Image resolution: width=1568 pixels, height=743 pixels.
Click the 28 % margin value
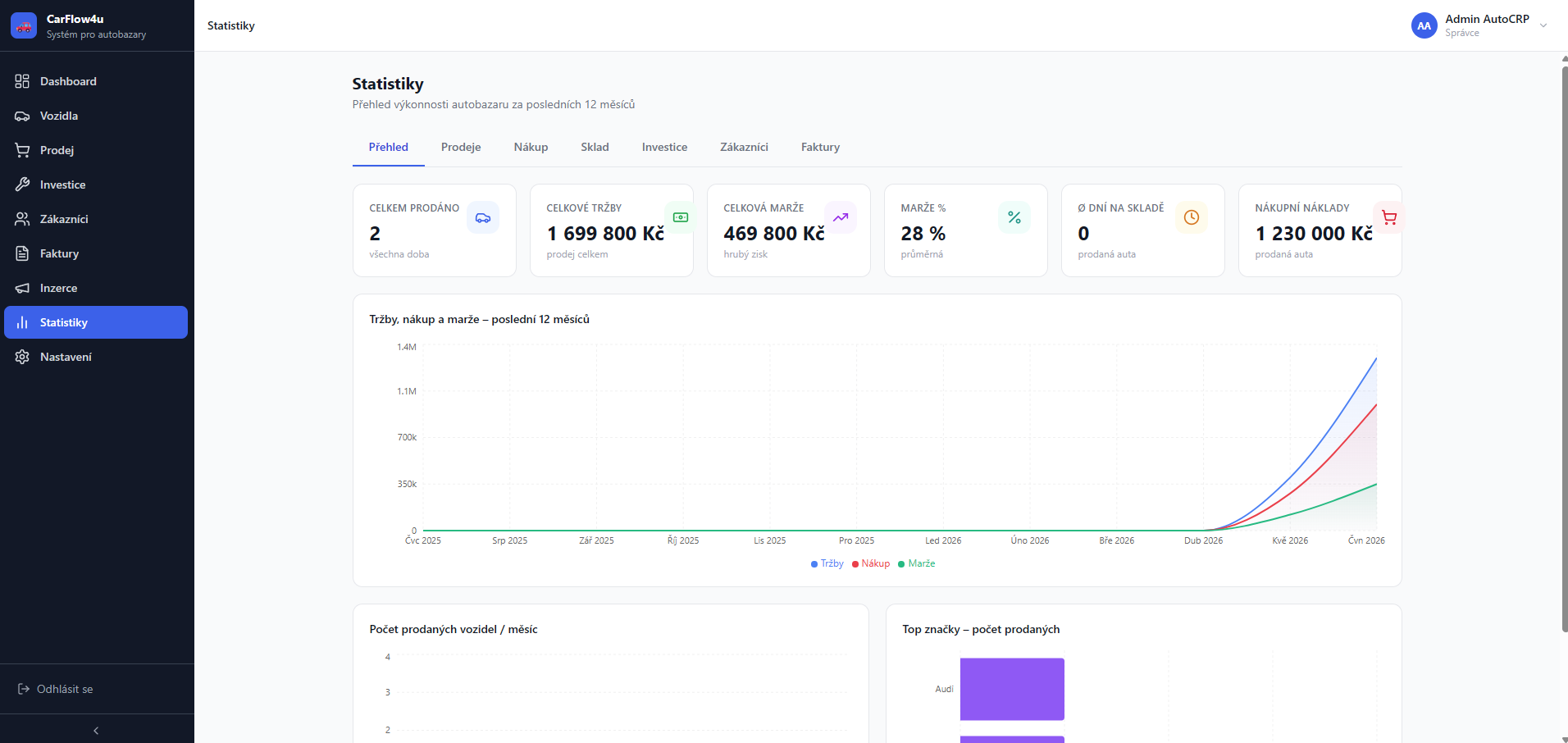pyautogui.click(x=923, y=234)
